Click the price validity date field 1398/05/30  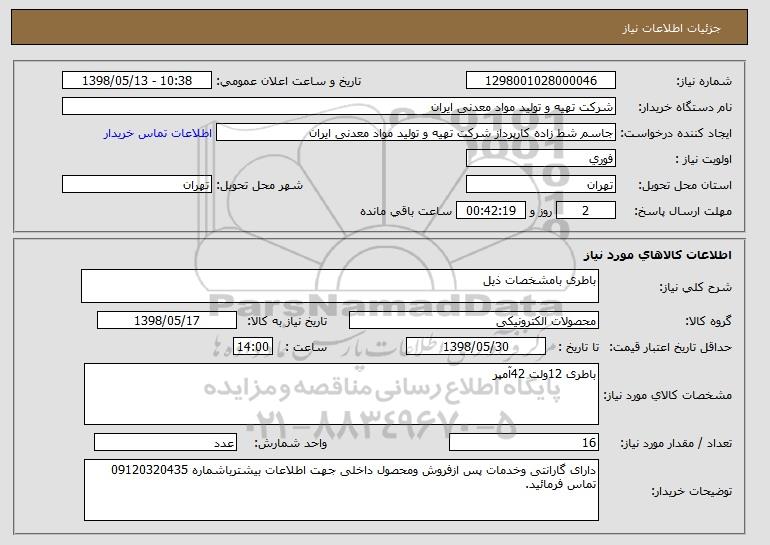point(476,347)
